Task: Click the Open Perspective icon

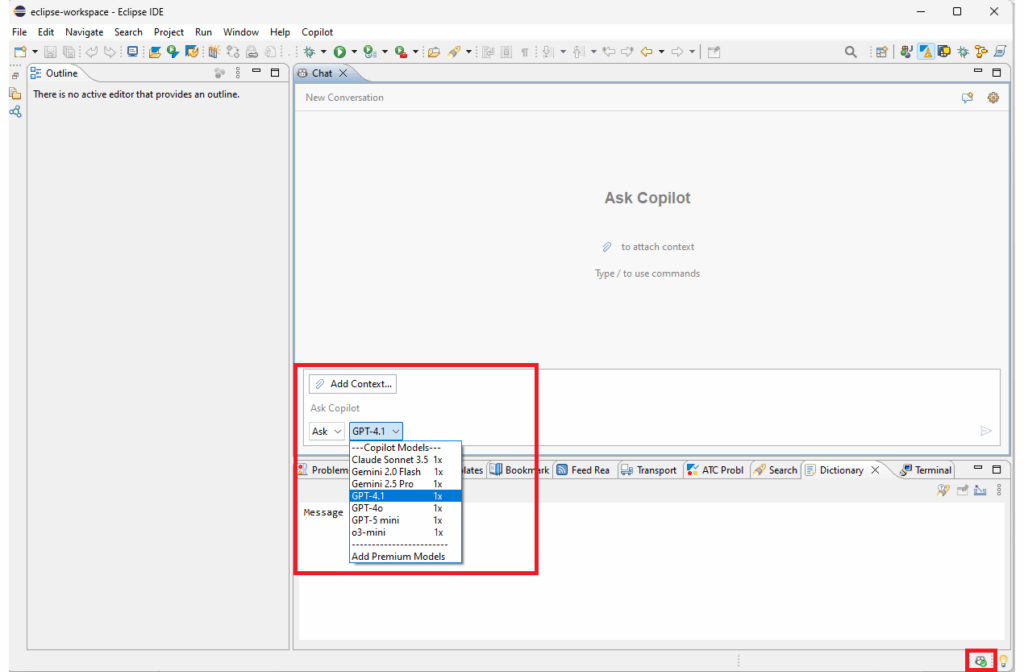Action: tap(881, 52)
